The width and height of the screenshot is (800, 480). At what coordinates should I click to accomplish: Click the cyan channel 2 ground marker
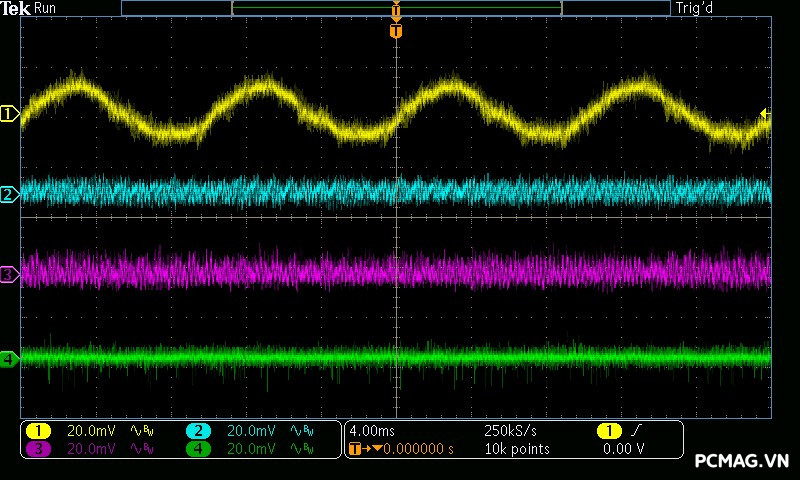[x=10, y=194]
